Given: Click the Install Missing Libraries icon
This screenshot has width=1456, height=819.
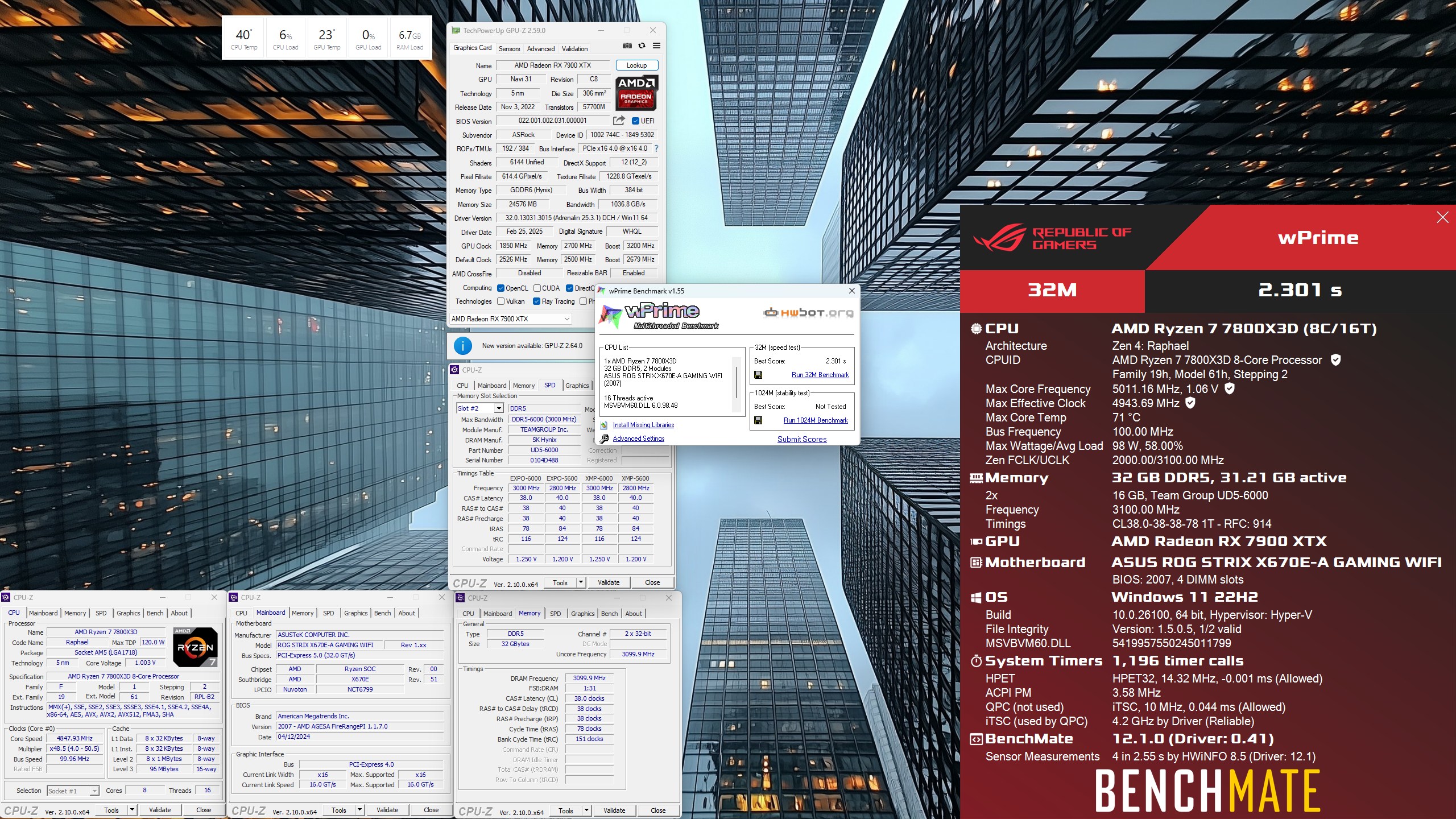Looking at the screenshot, I should point(605,425).
